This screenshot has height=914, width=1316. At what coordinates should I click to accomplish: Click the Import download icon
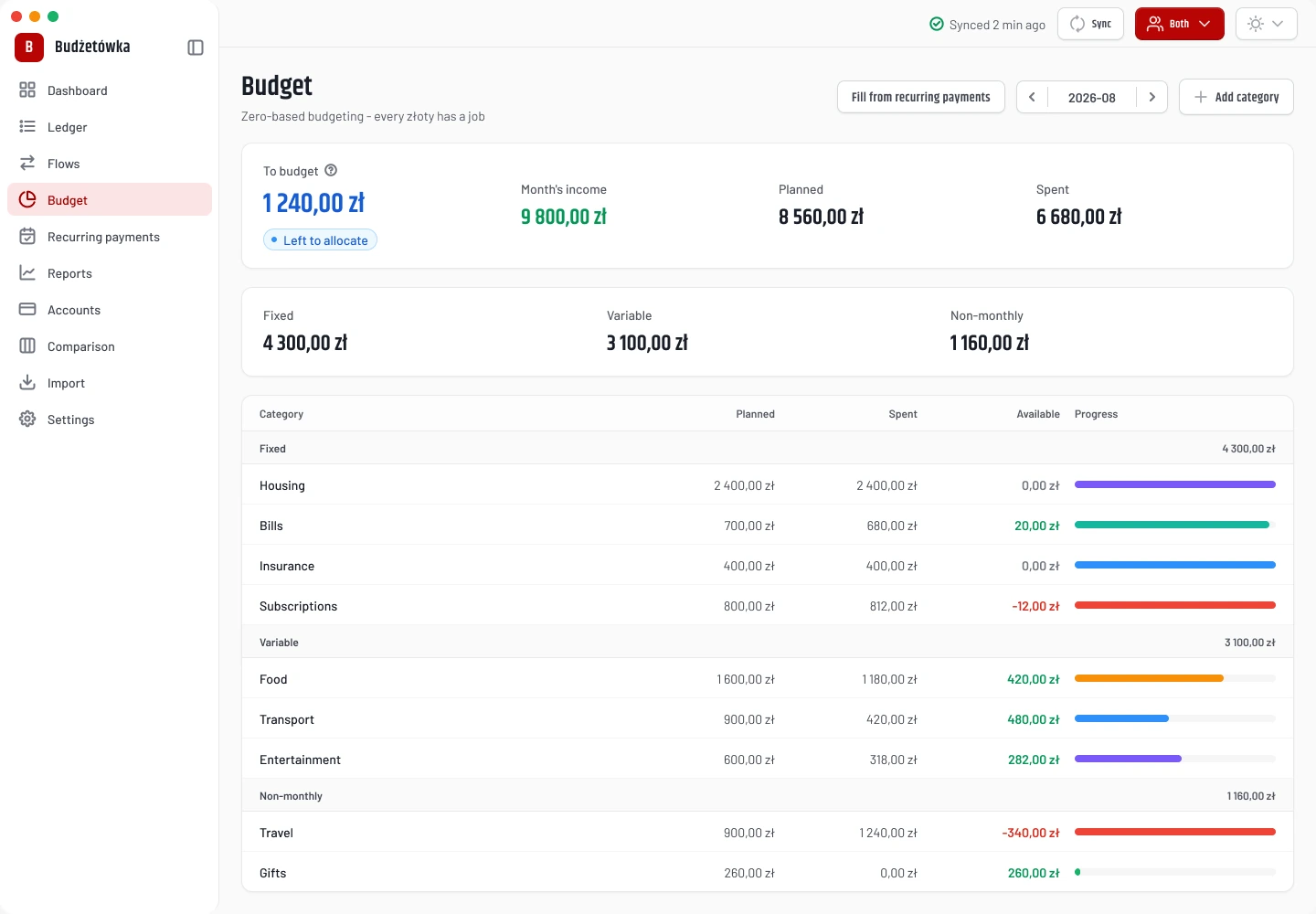point(27,382)
